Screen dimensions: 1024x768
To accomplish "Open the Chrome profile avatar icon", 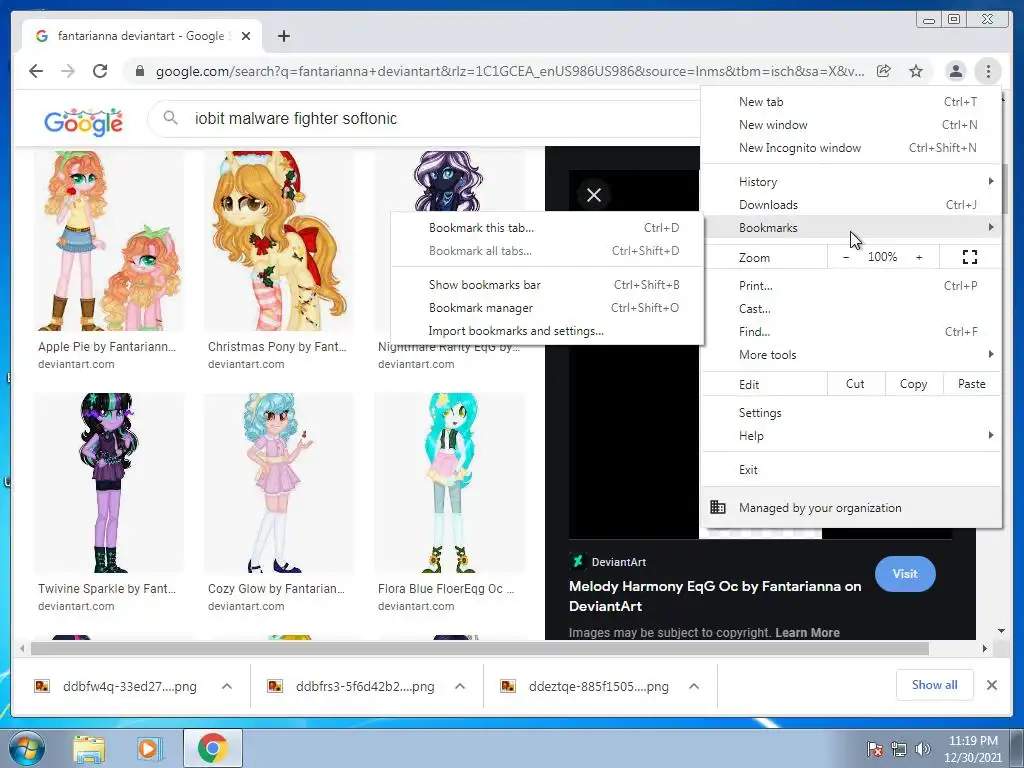I will click(955, 71).
